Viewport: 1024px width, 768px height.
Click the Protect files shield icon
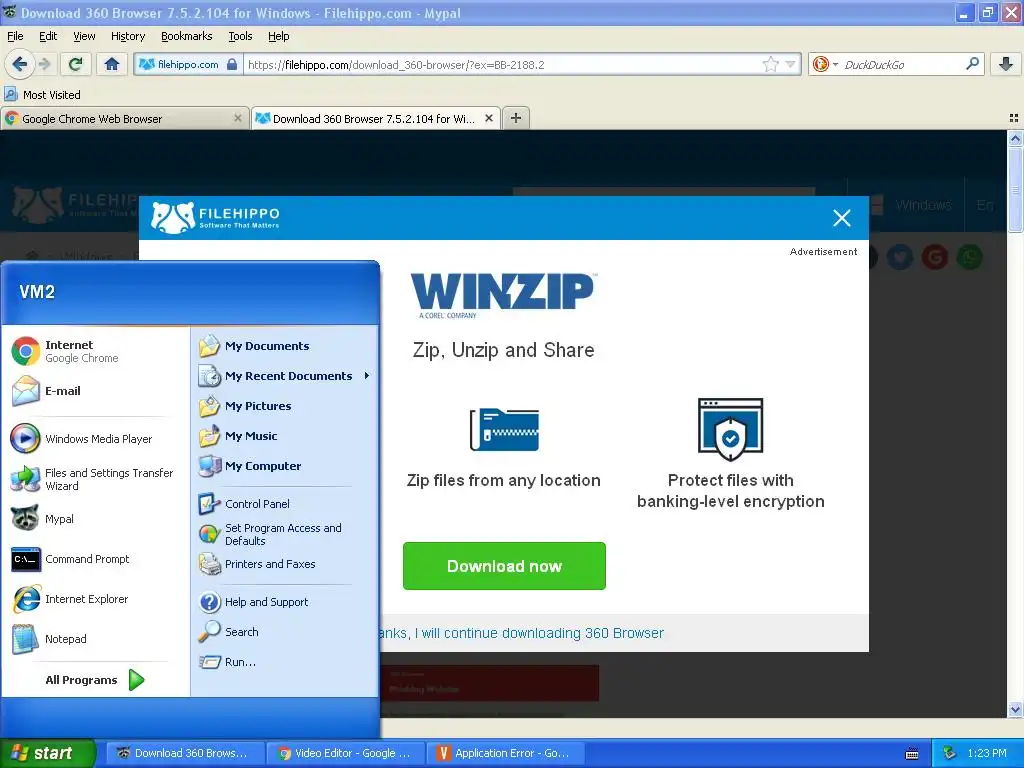tap(730, 429)
